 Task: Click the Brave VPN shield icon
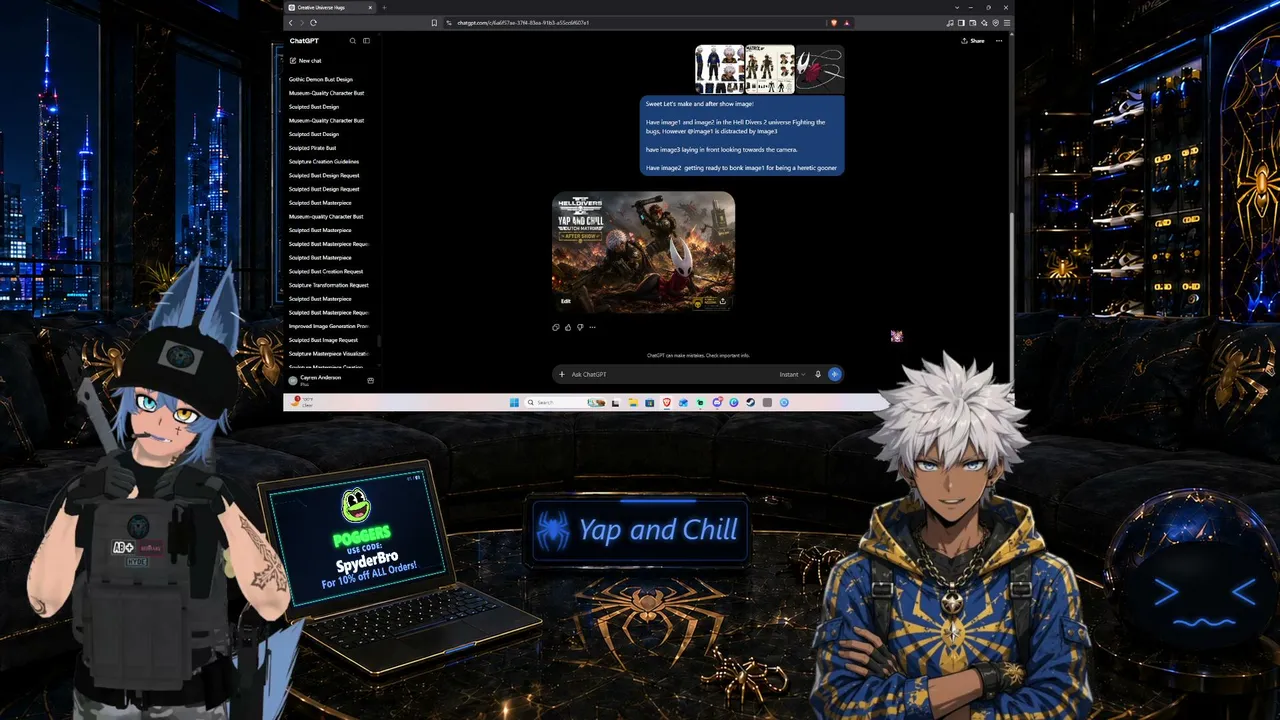pos(995,23)
